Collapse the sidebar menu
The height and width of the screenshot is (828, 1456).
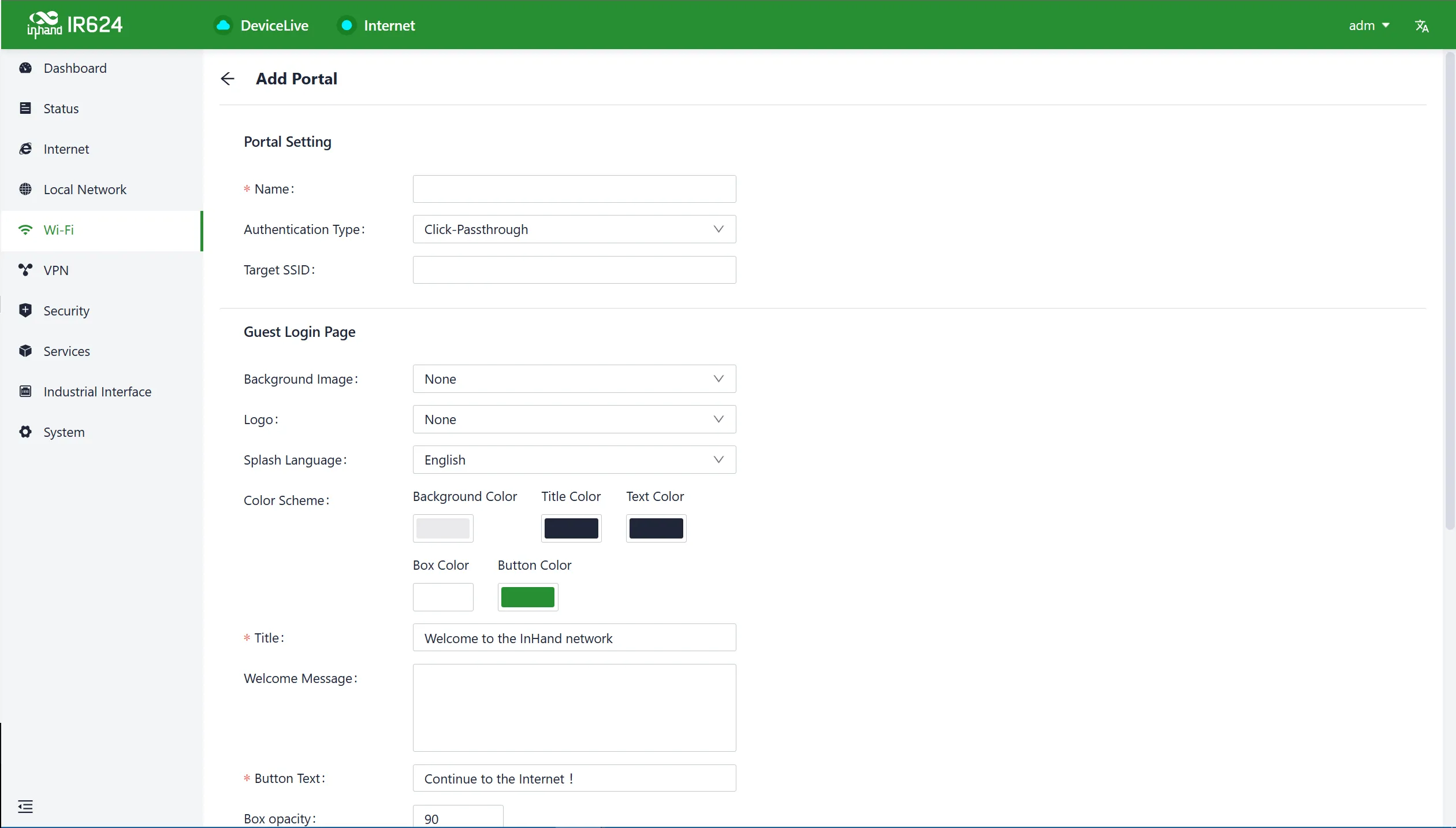click(x=25, y=807)
